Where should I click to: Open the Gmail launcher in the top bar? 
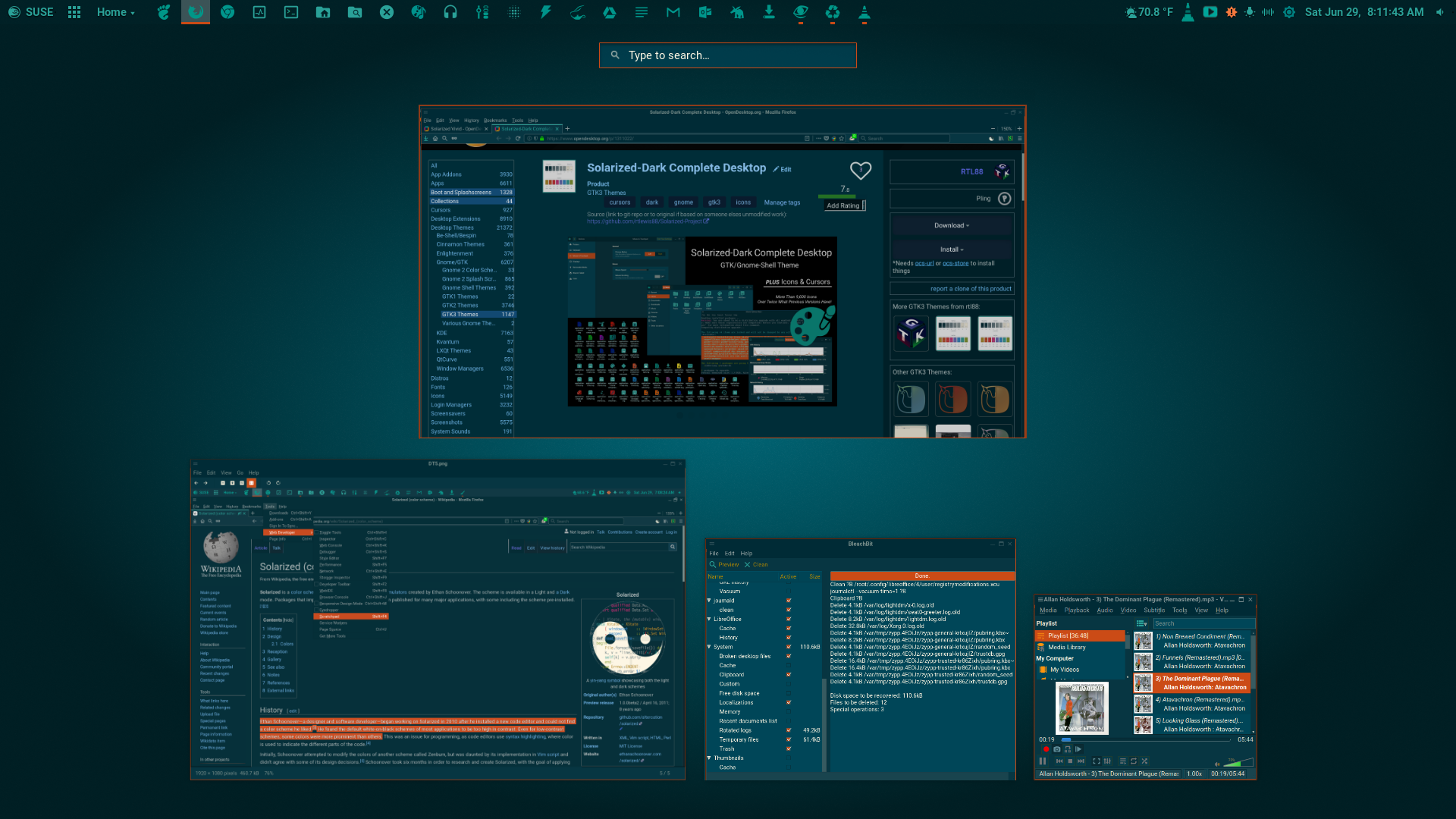tap(673, 12)
